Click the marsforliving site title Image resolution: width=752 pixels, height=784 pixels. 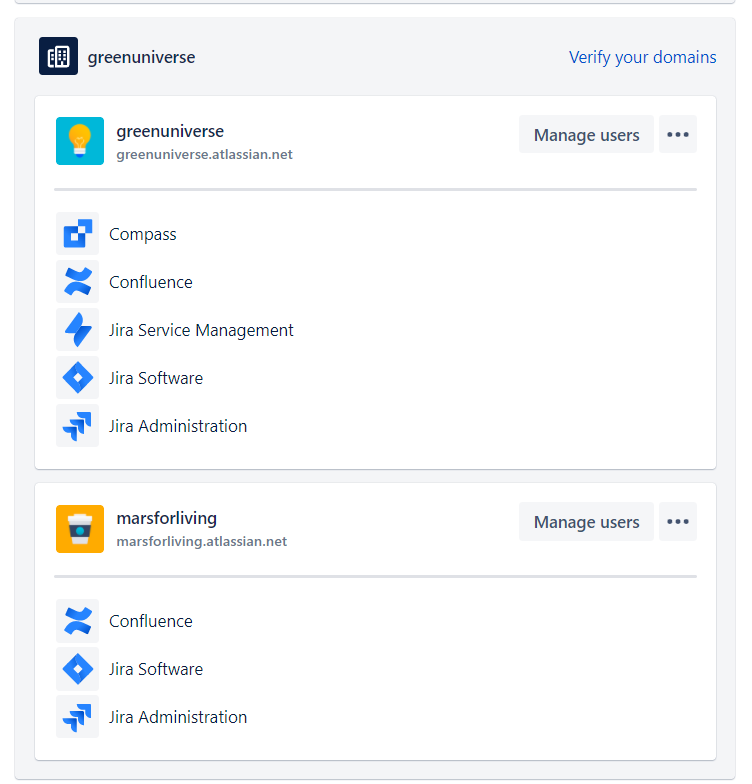166,518
